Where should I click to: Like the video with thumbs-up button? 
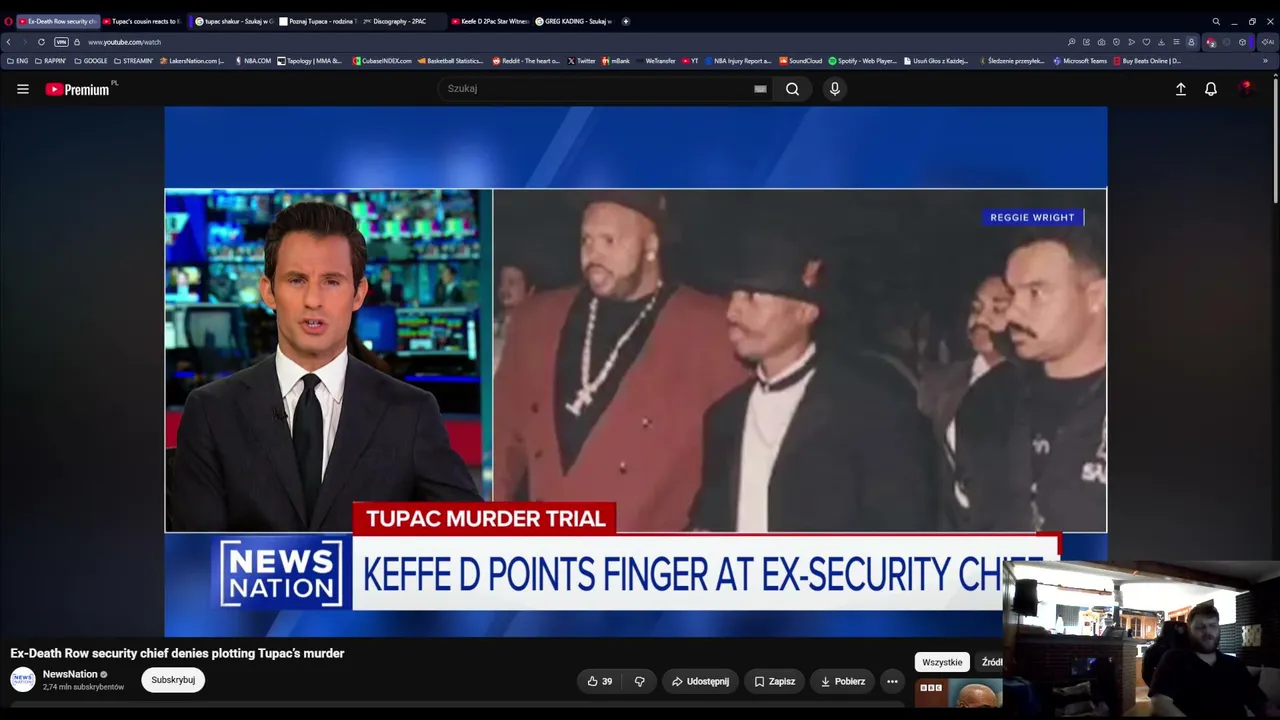point(600,682)
